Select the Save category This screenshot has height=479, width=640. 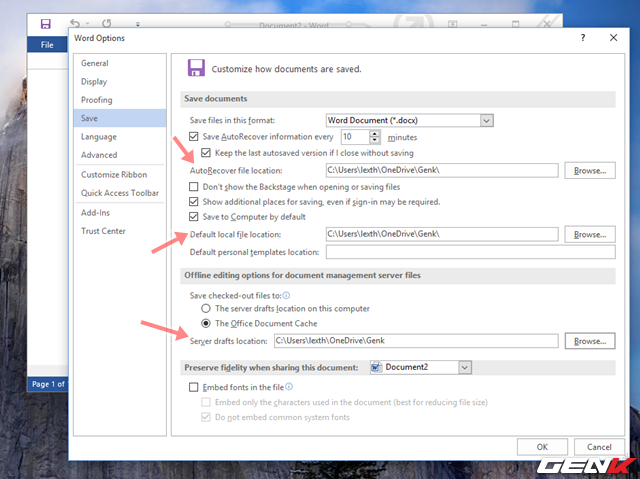(120, 118)
